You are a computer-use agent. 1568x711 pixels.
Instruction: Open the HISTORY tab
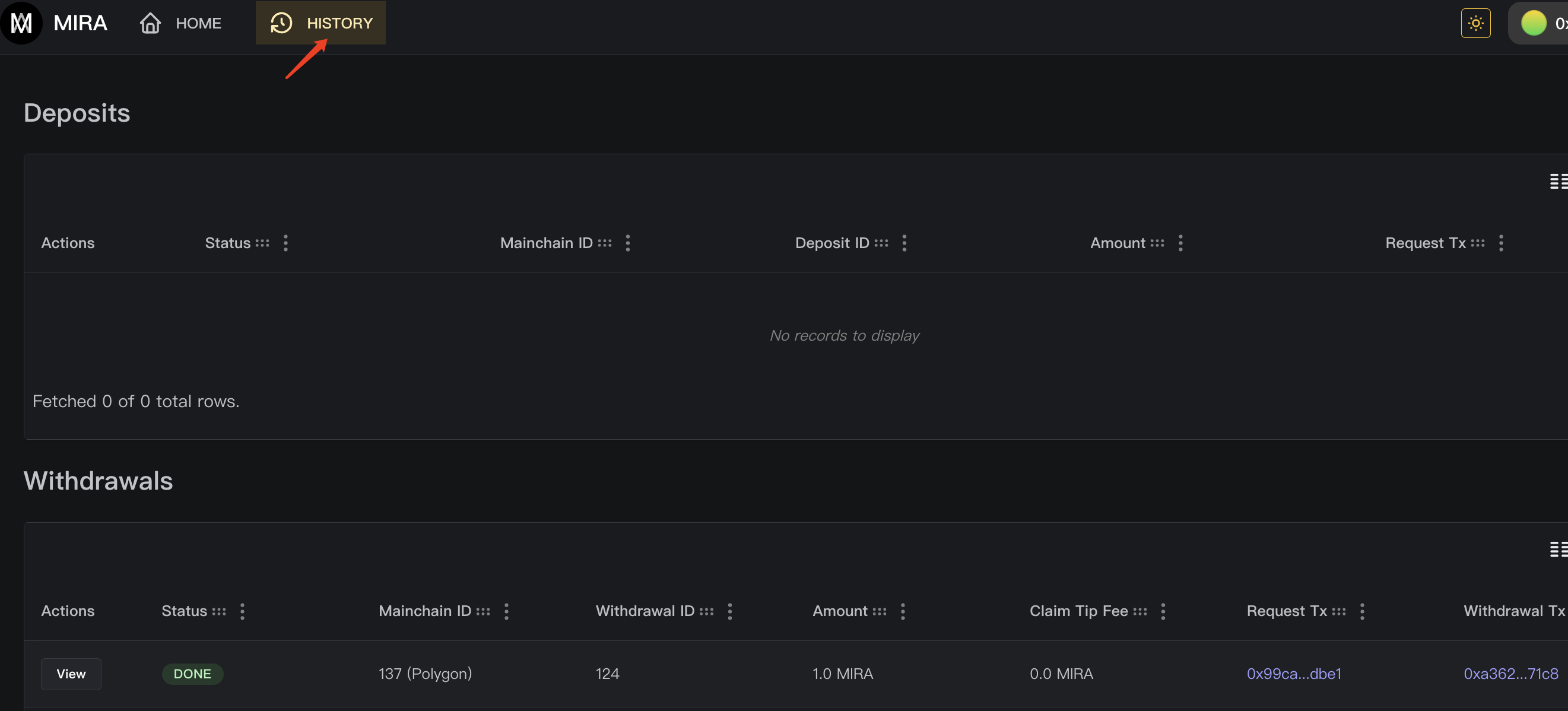[x=321, y=23]
